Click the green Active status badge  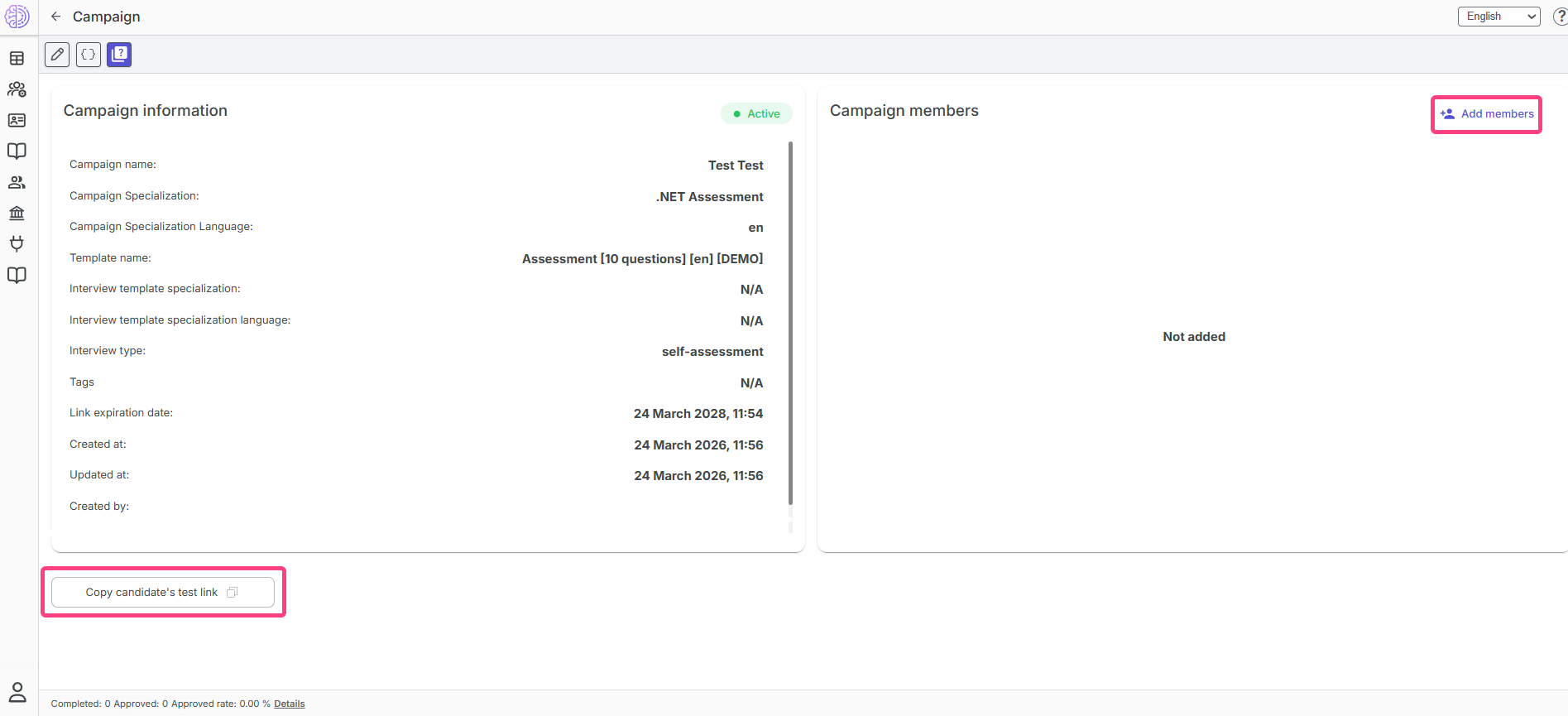(756, 114)
